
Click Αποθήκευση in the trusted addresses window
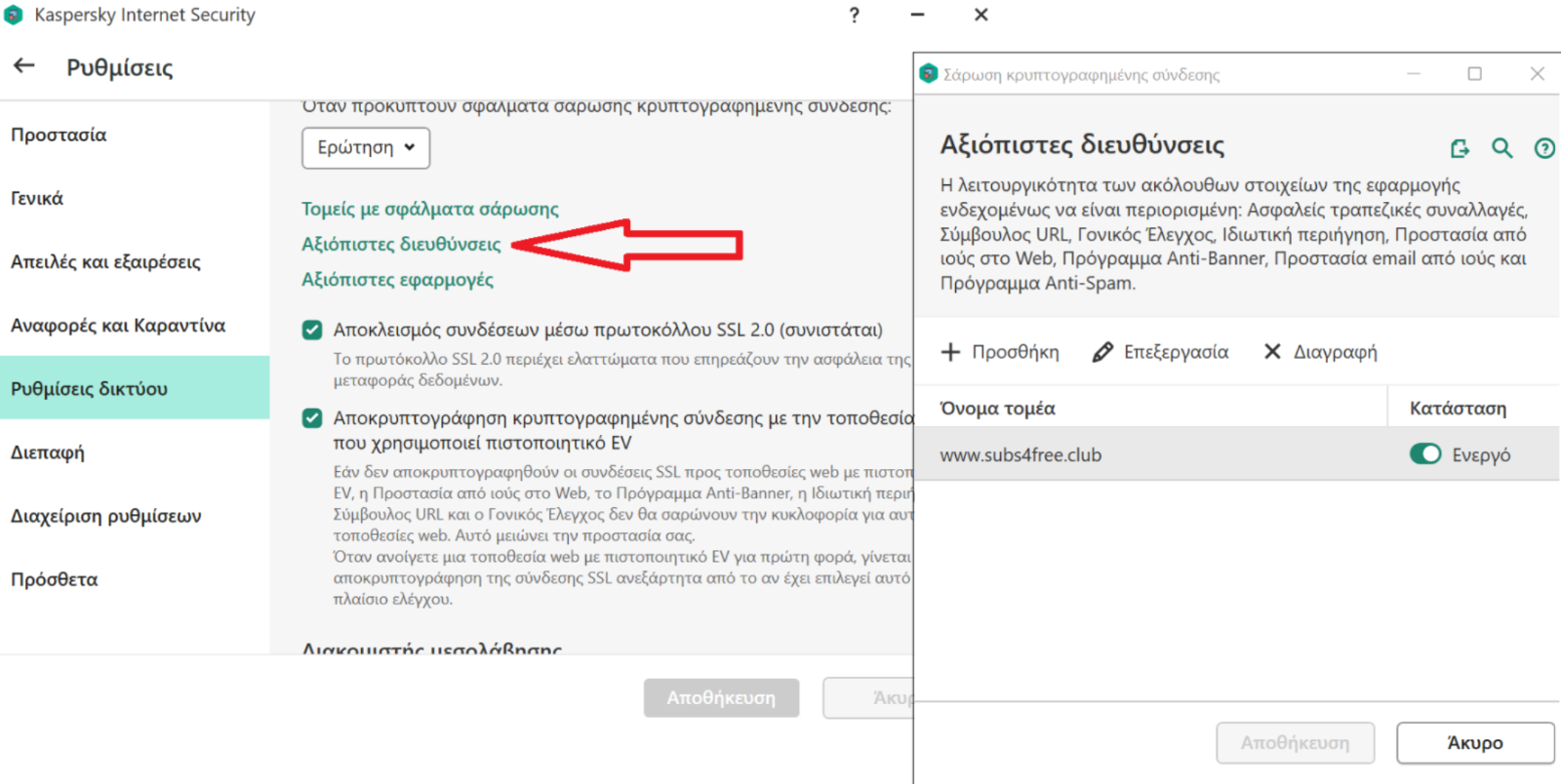pos(1296,743)
